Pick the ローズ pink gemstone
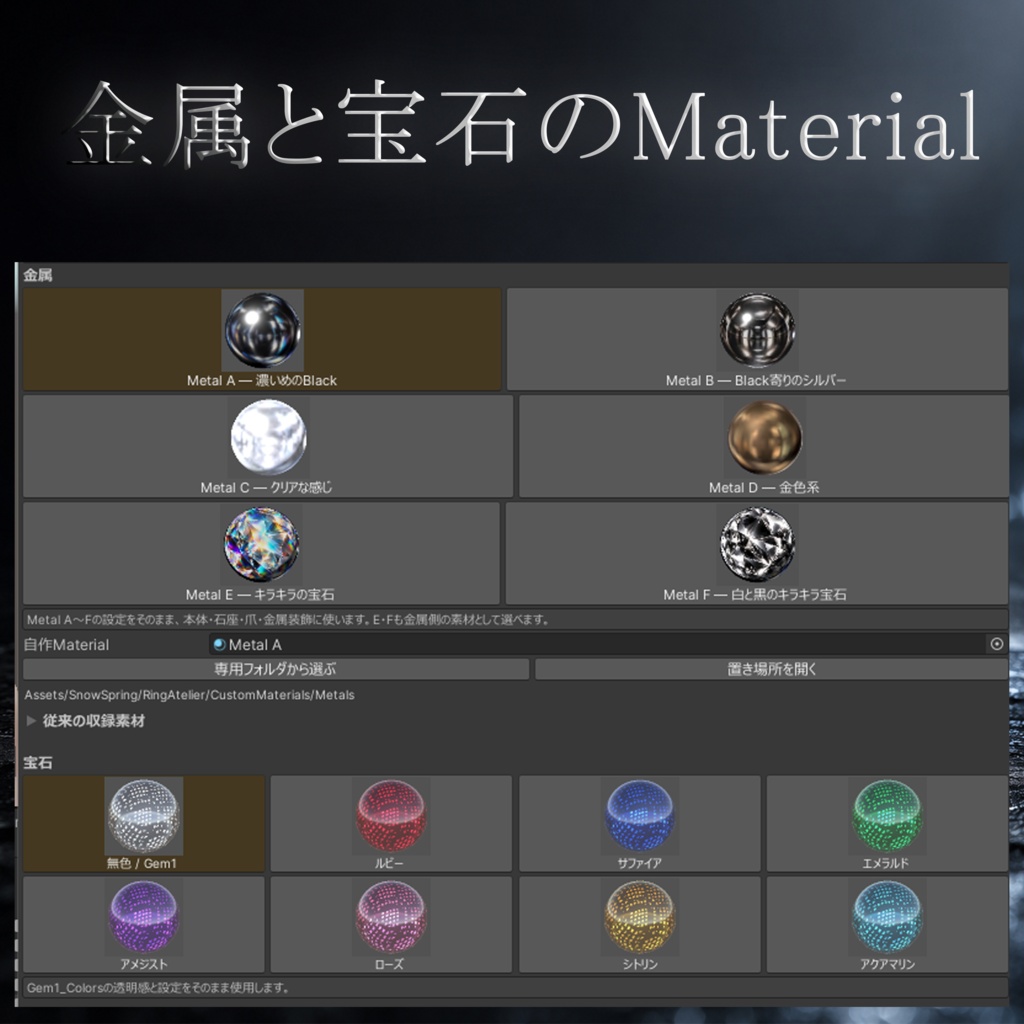Viewport: 1024px width, 1024px height. click(x=391, y=924)
